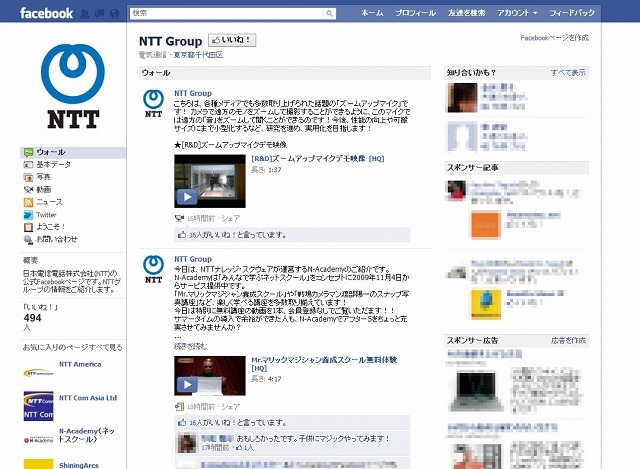Open 広告を作成 link

568,340
